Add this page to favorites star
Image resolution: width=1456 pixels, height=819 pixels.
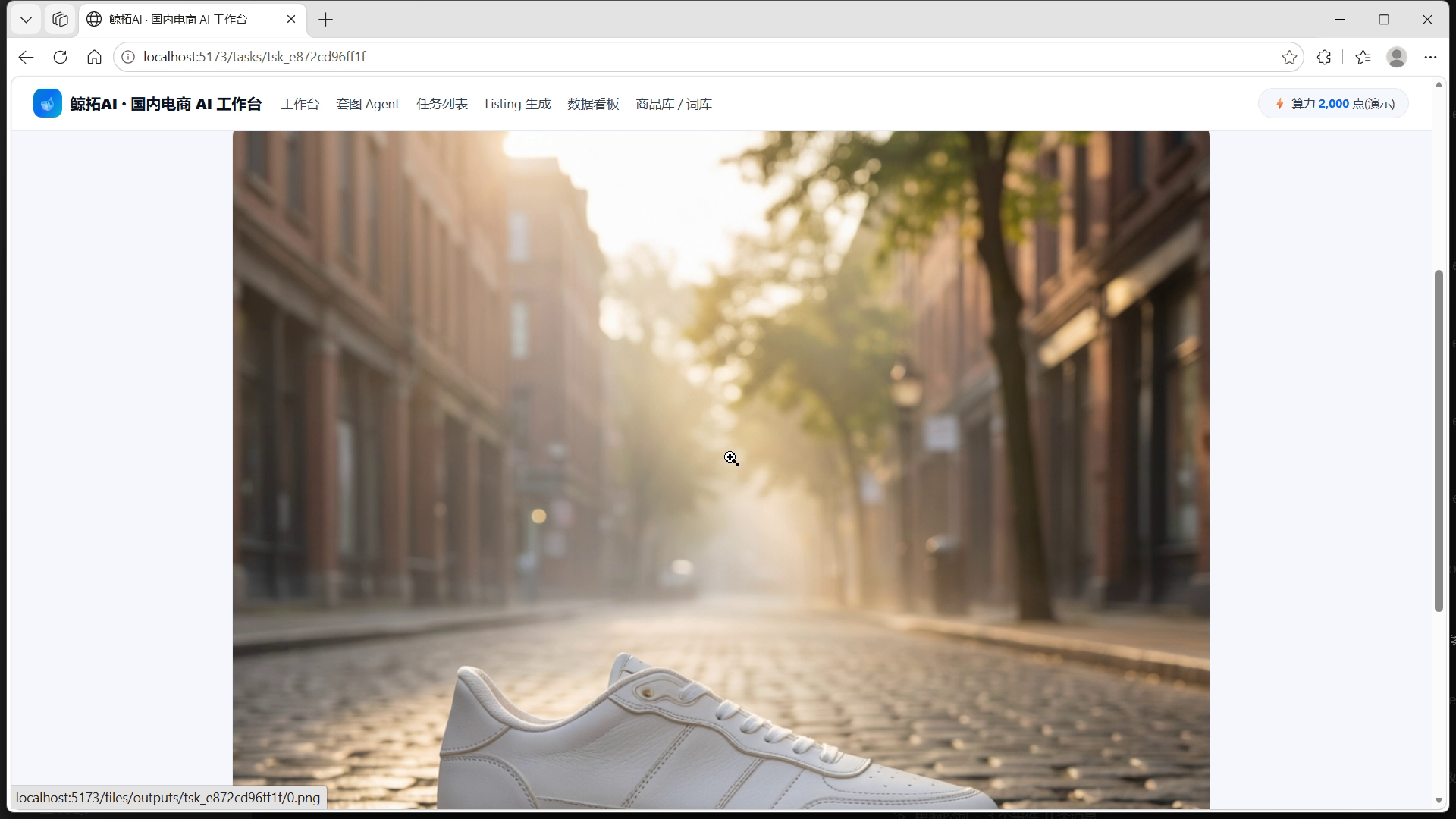1289,57
